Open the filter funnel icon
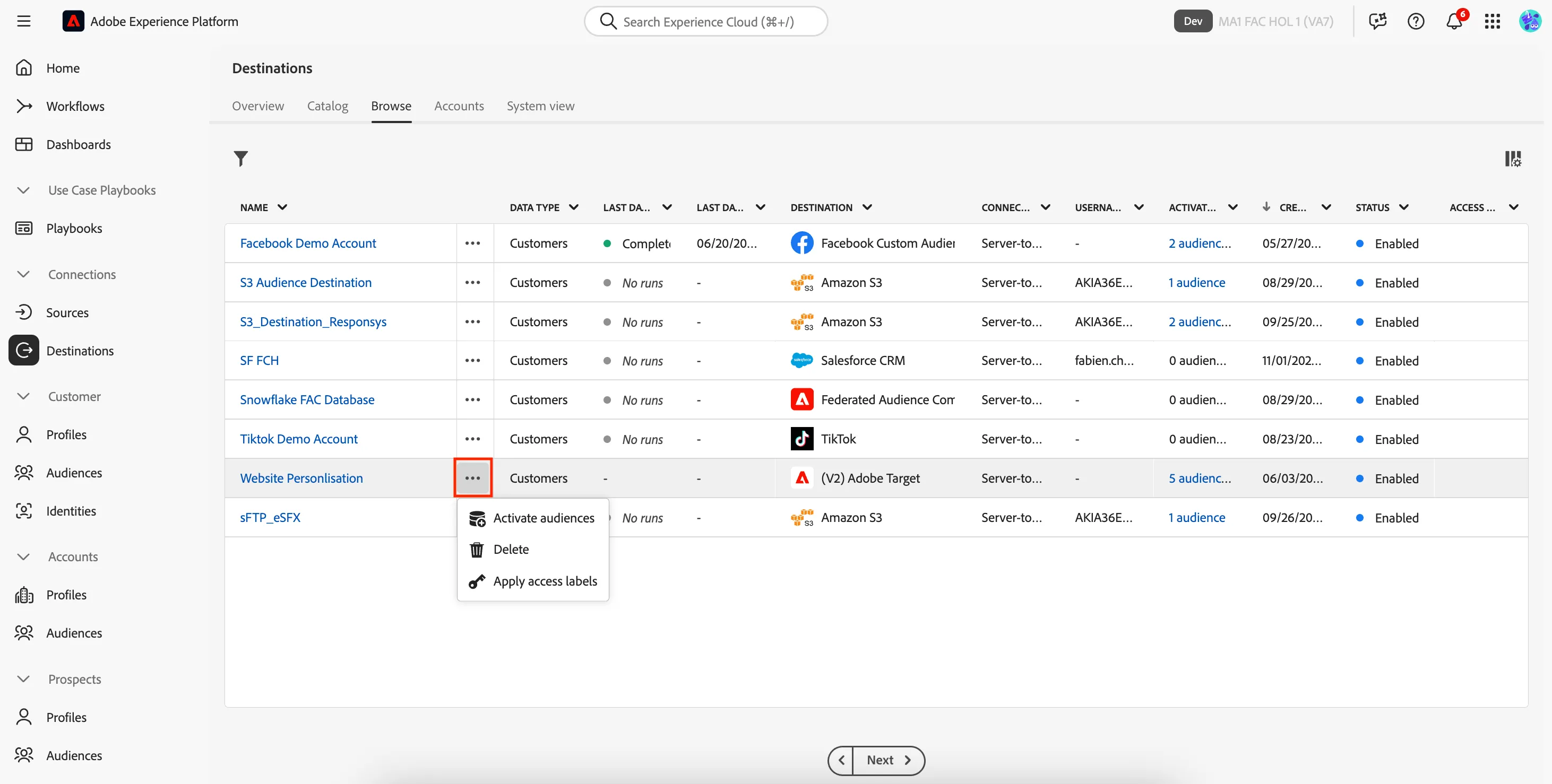Screen dimensions: 1552x784 [240, 159]
